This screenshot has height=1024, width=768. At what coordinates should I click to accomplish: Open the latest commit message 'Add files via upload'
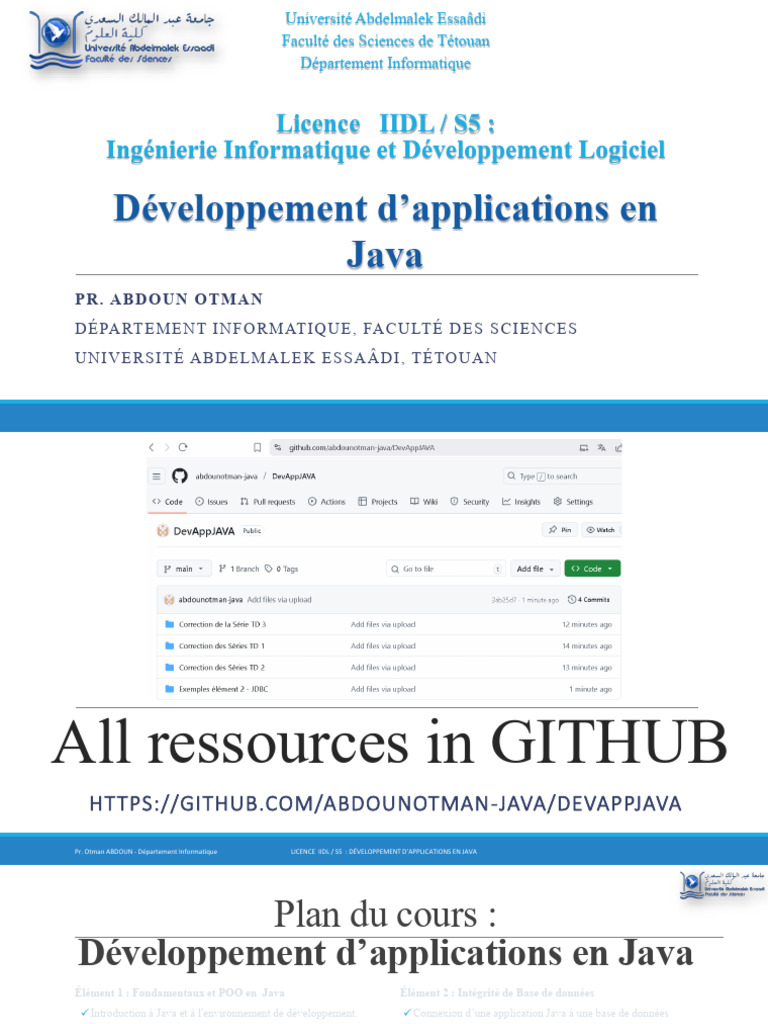279,600
